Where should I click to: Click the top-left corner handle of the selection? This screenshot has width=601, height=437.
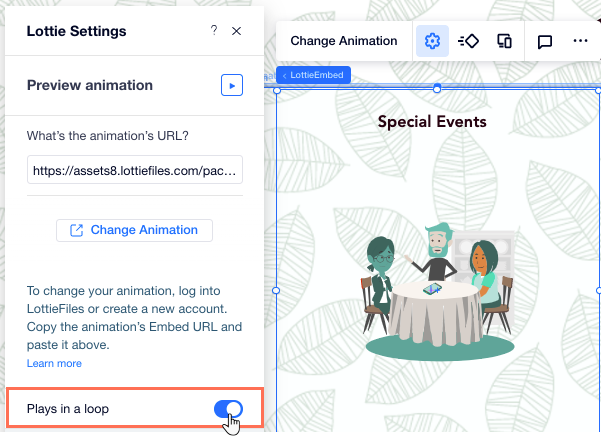(276, 90)
